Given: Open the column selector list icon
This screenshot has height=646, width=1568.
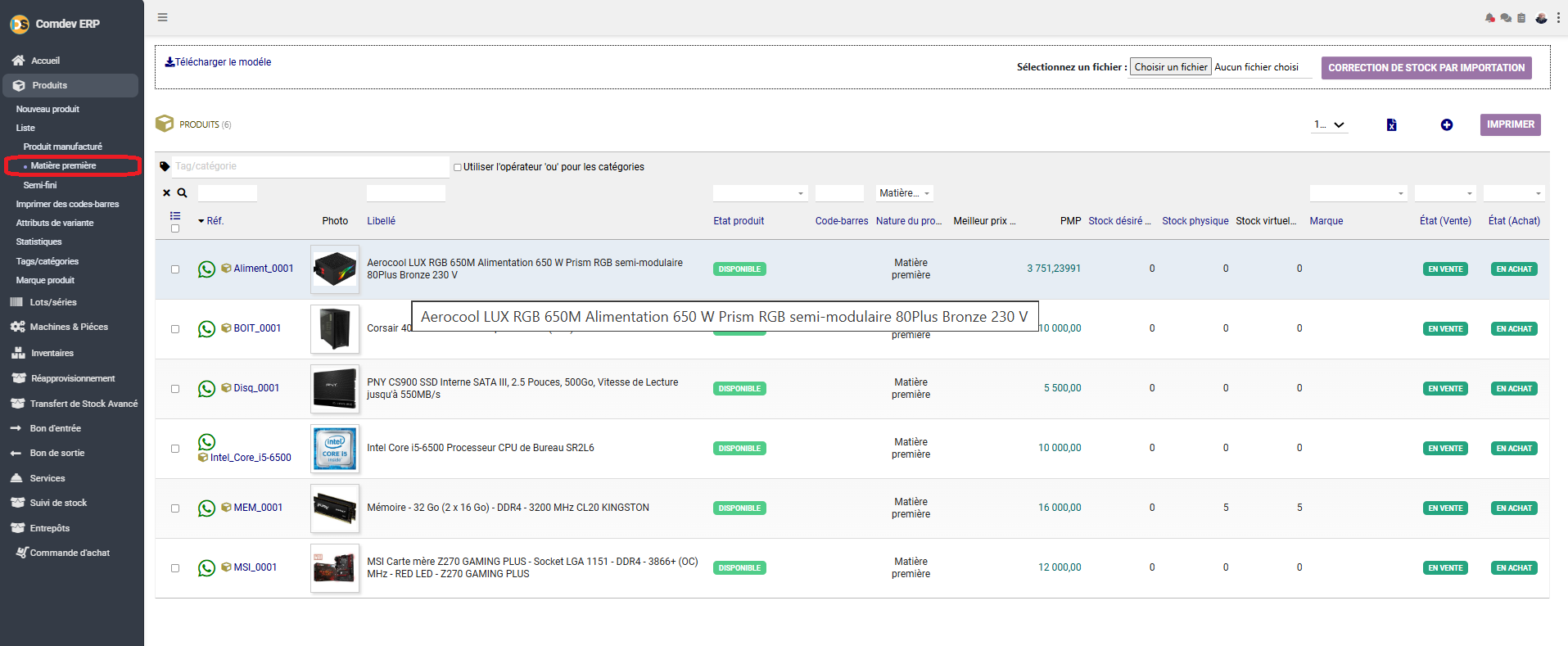Looking at the screenshot, I should point(175,216).
